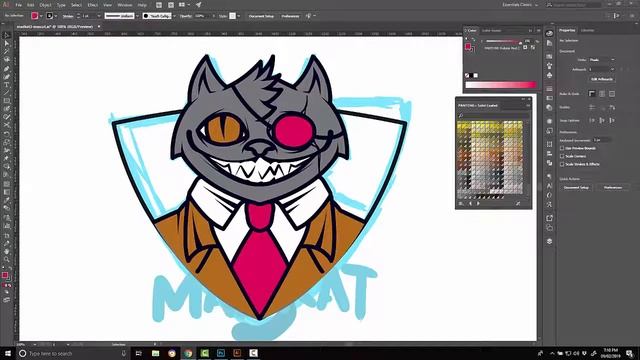Open the Effect menu
The height and width of the screenshot is (360, 640).
pos(92,5)
